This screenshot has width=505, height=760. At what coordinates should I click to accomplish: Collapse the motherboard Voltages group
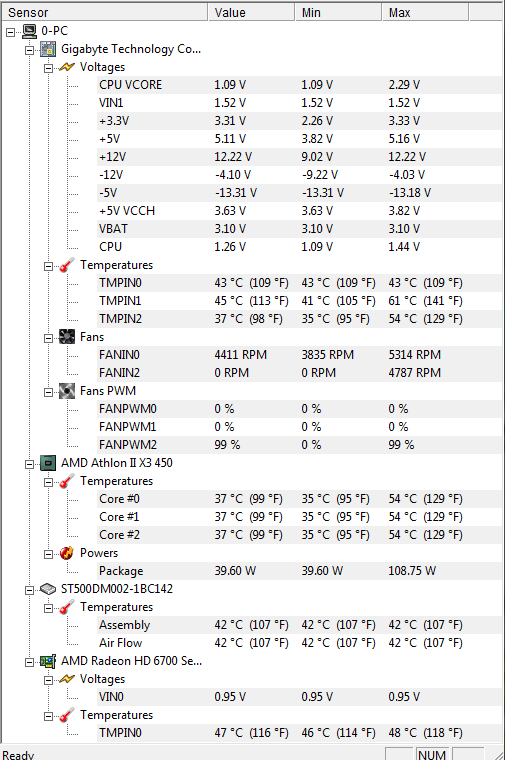(x=48, y=68)
